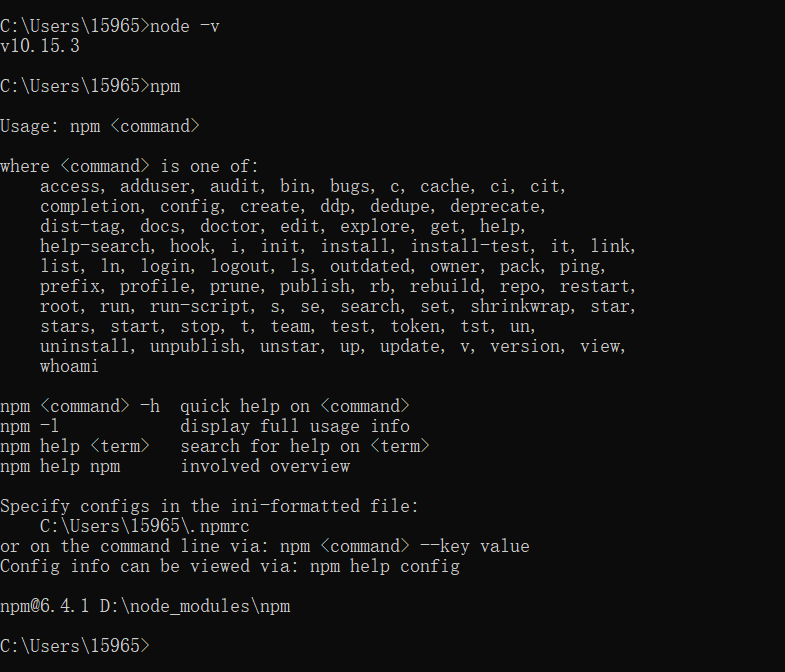Click 'install-test' in the command list

(470, 246)
